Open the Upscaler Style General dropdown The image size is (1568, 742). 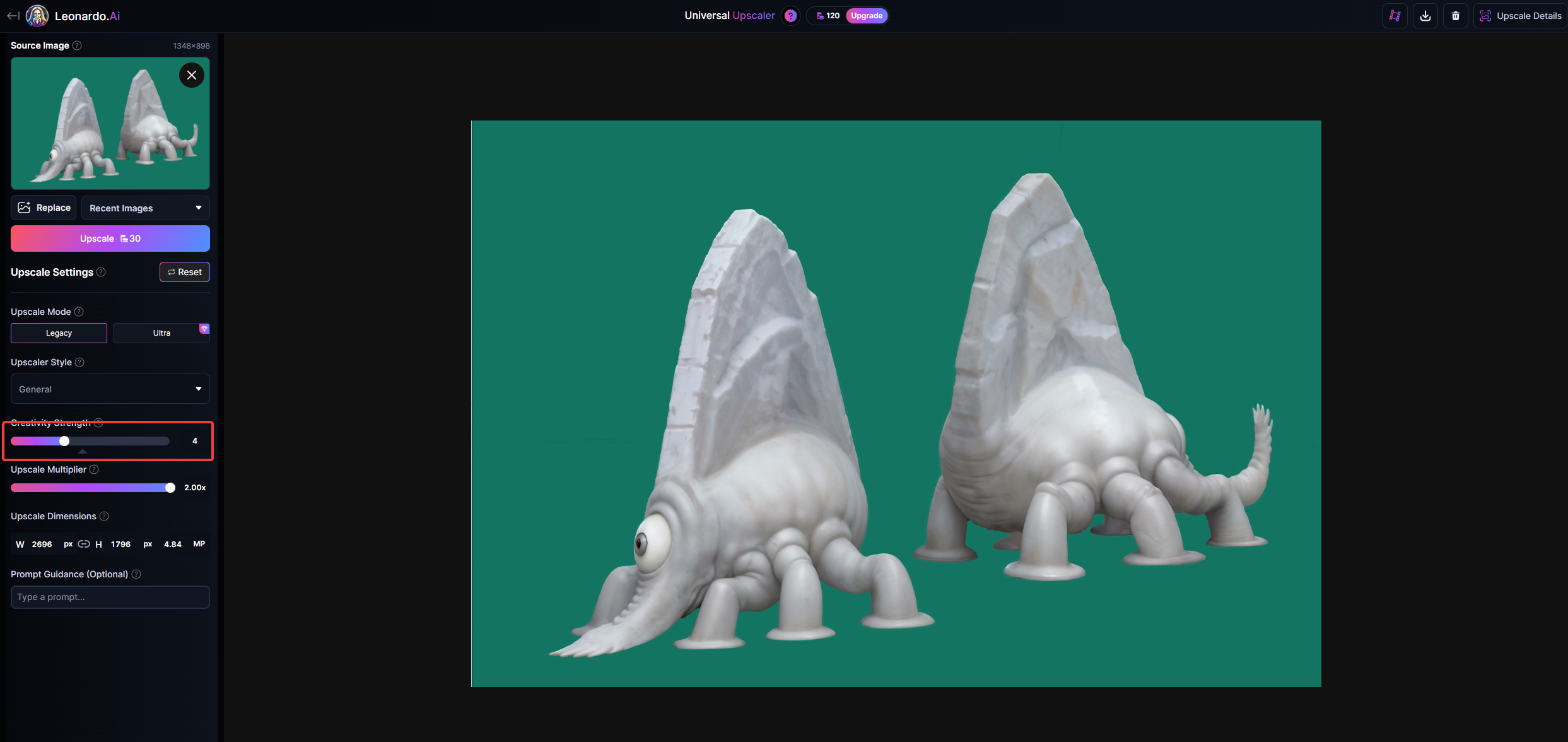(110, 389)
